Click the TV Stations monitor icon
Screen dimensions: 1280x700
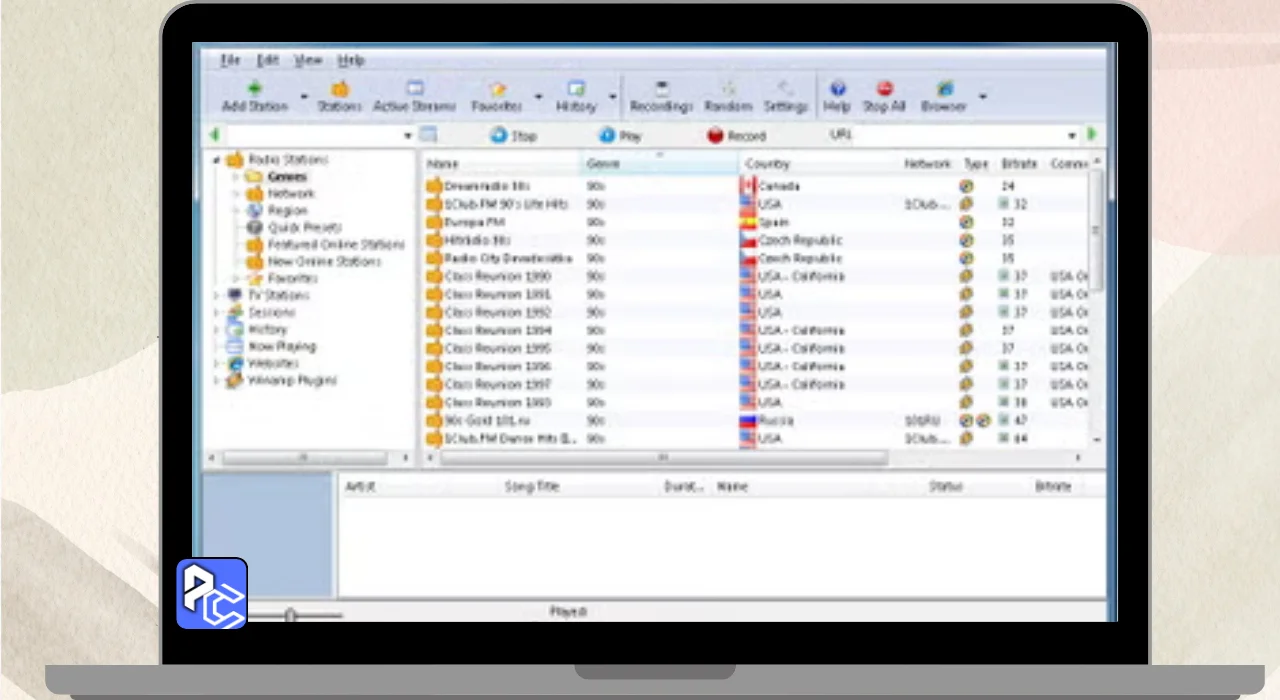pos(235,296)
